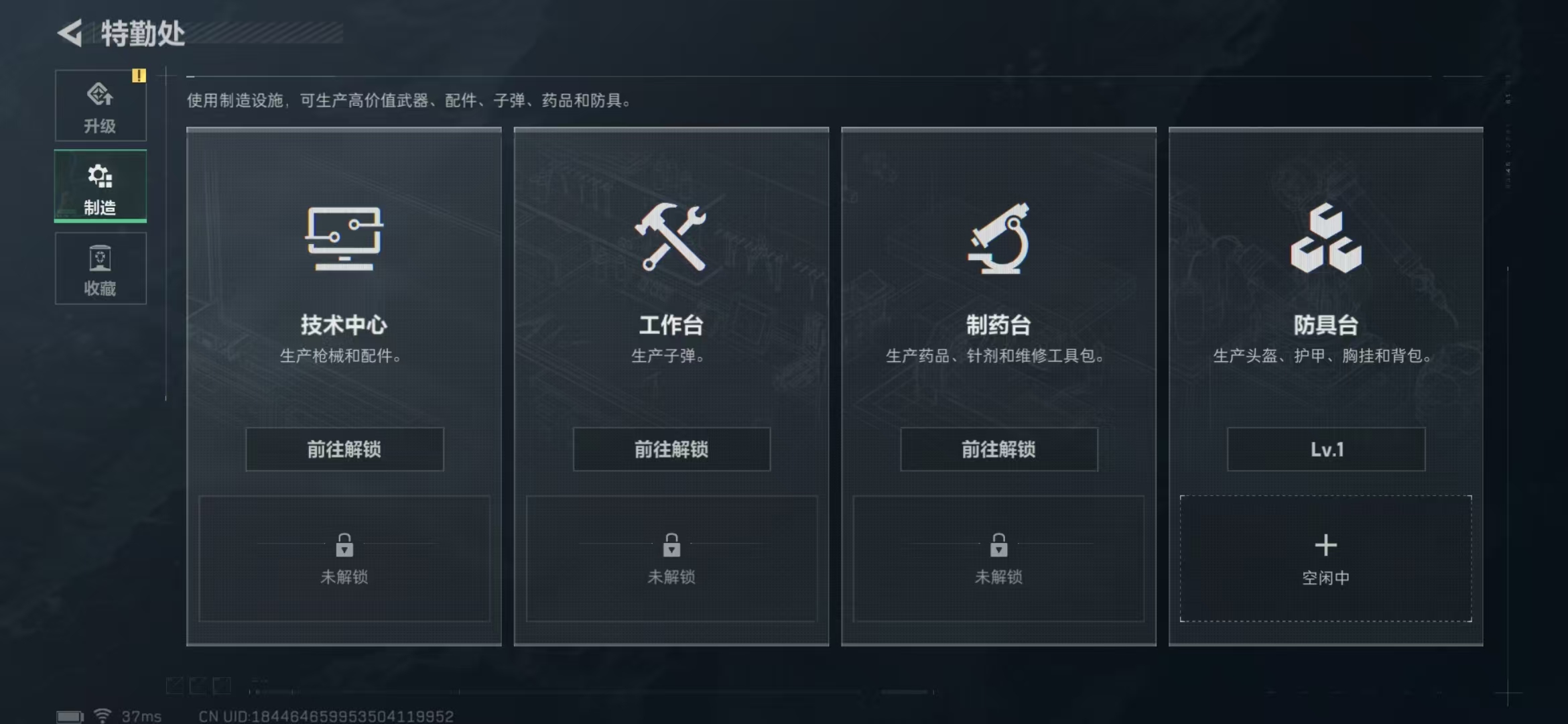
Task: Open the 升级 upgrade tab
Action: click(101, 105)
